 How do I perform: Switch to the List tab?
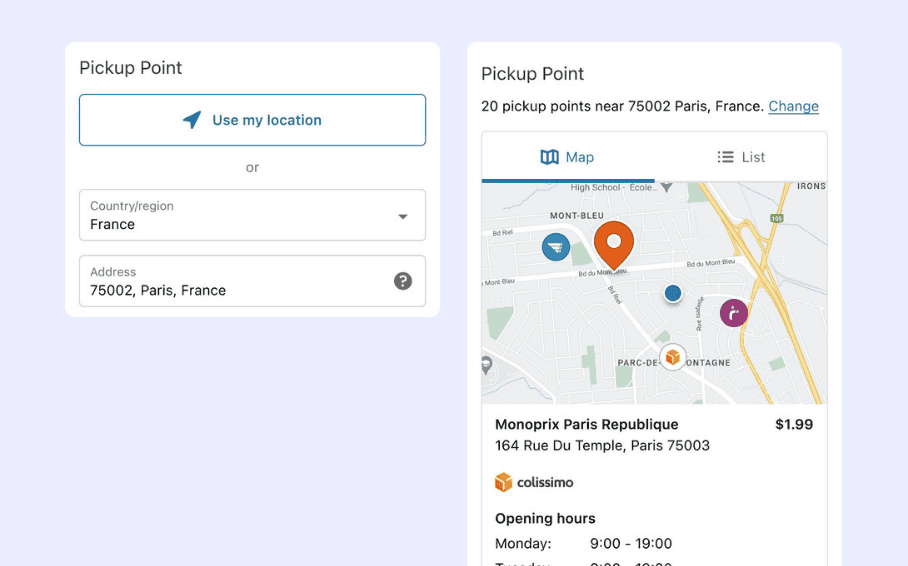pos(741,157)
